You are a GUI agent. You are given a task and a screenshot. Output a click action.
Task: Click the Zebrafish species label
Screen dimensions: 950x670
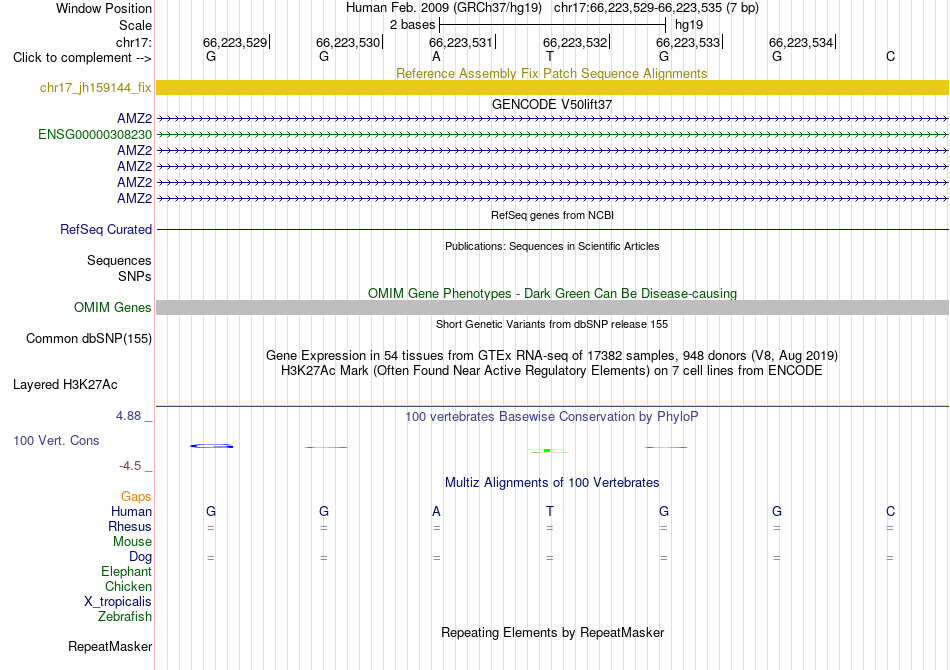pyautogui.click(x=125, y=617)
